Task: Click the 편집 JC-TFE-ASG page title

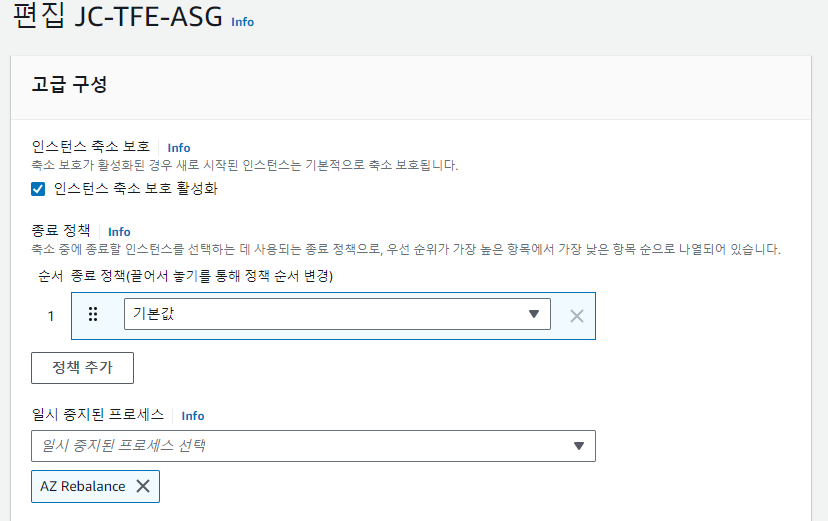Action: 117,19
